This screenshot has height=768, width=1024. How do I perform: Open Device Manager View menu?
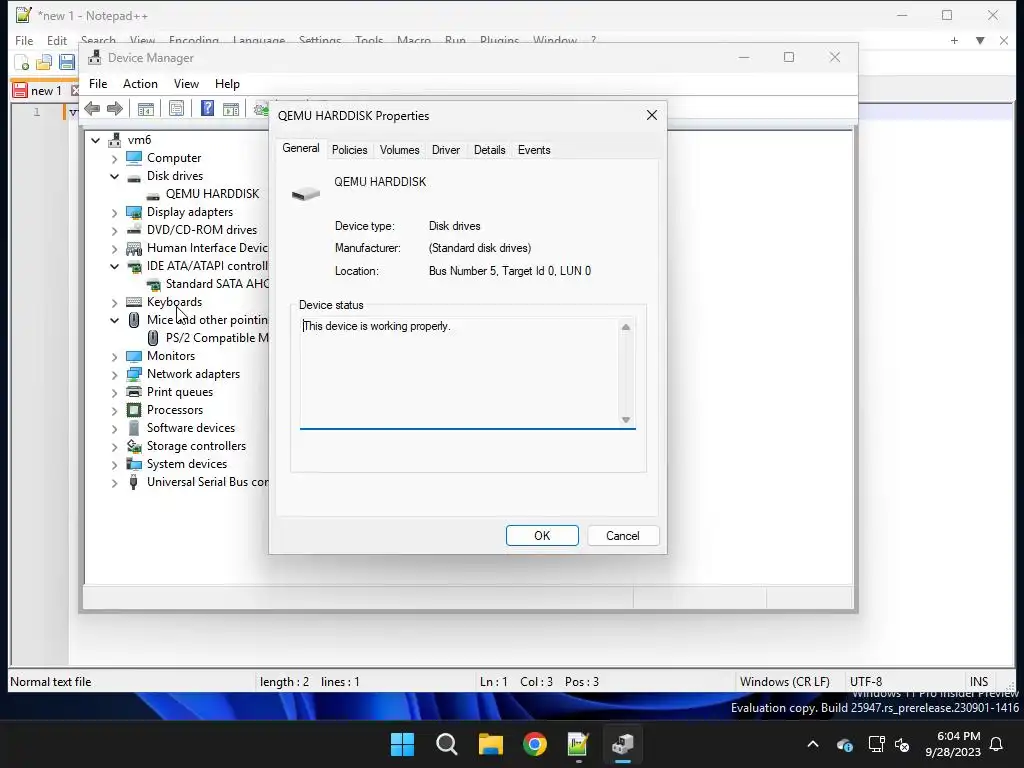pos(186,84)
